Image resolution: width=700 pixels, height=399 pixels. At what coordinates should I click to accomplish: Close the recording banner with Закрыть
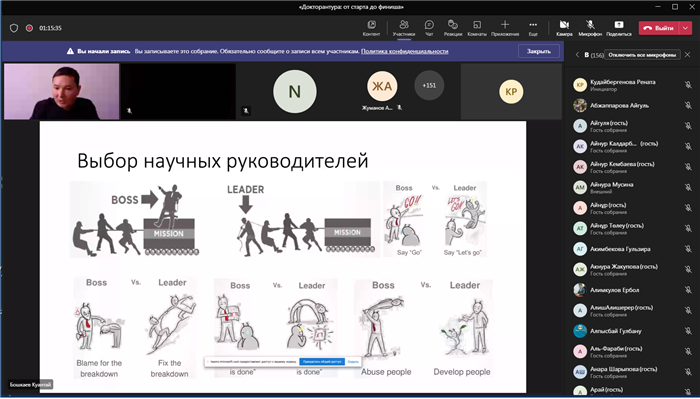click(538, 51)
